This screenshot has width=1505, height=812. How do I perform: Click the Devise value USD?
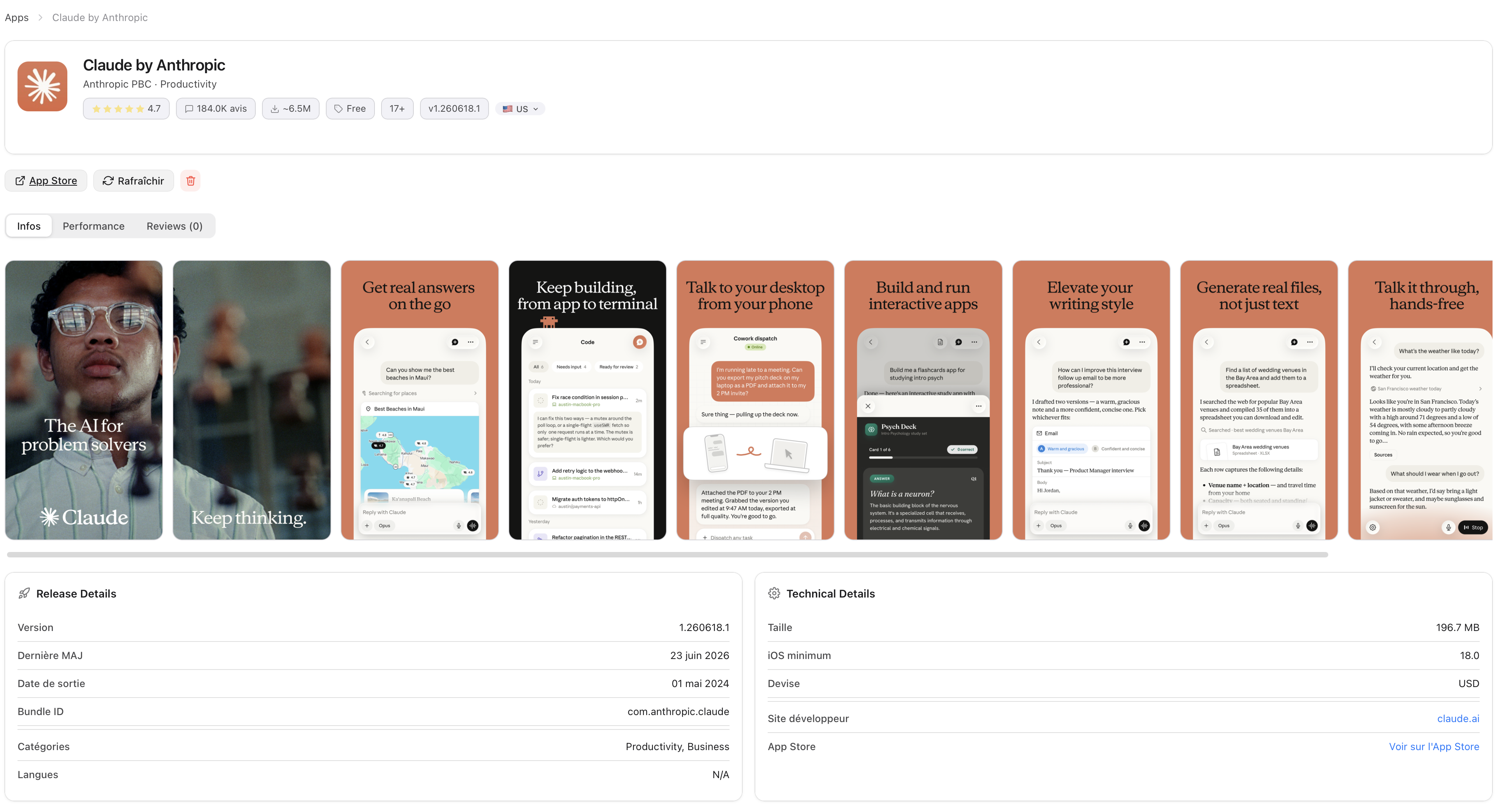(1468, 684)
